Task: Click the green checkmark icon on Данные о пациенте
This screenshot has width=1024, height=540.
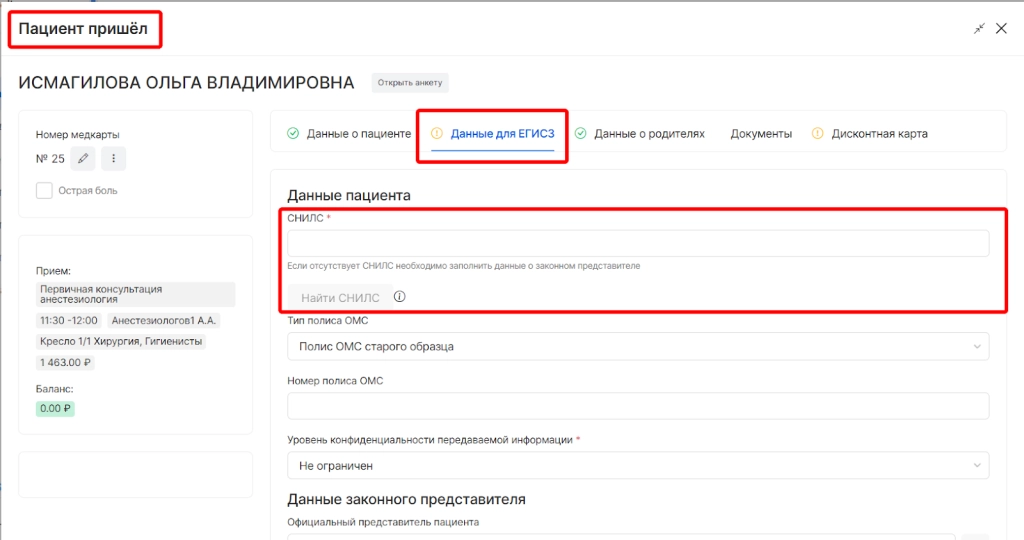Action: click(x=293, y=133)
